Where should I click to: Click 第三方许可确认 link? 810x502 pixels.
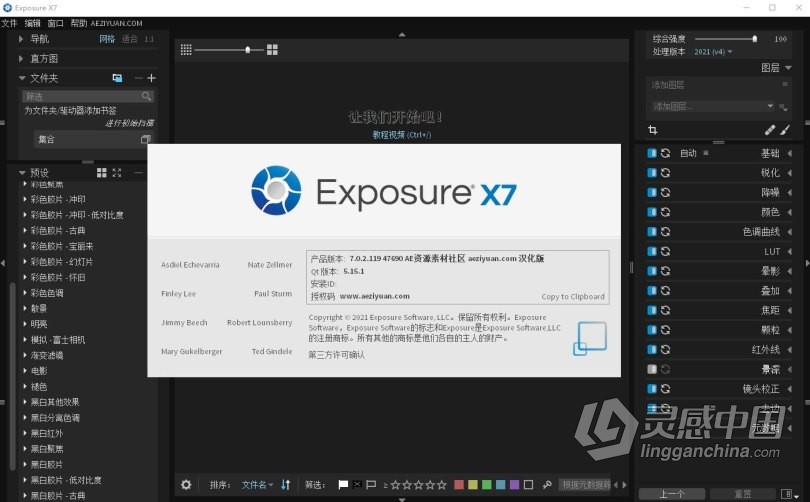[x=336, y=355]
